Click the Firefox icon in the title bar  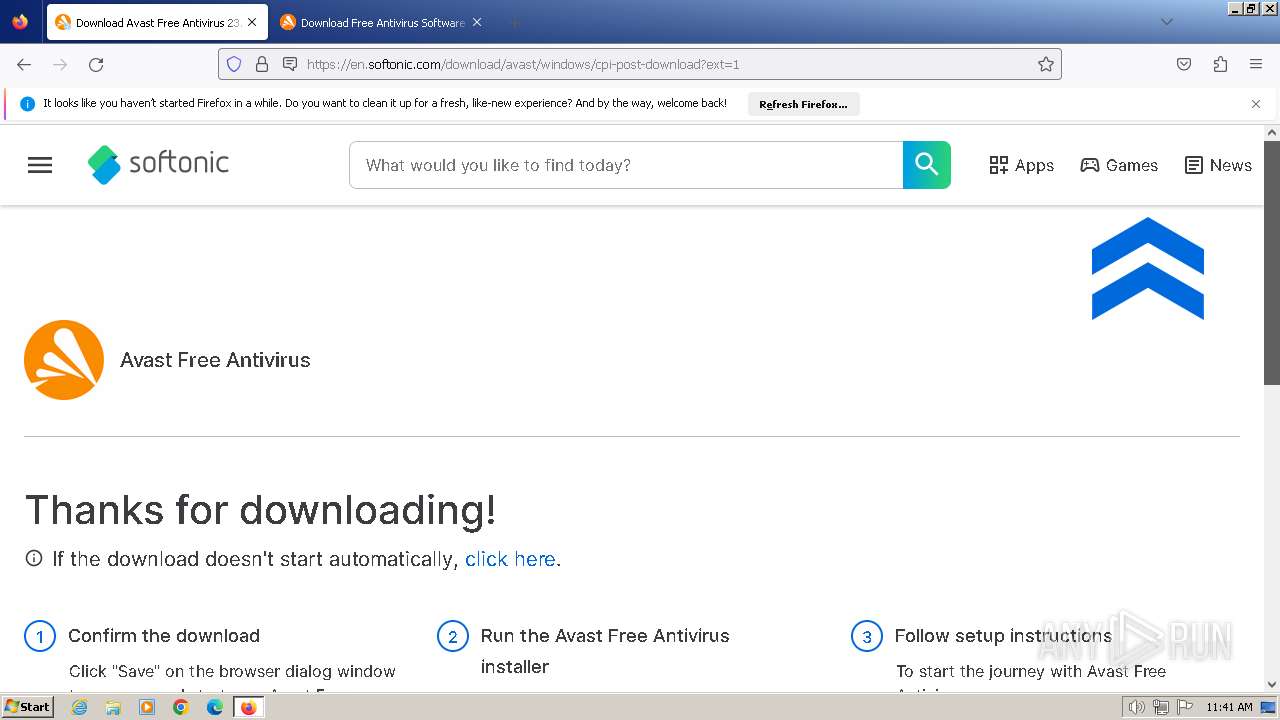coord(20,22)
